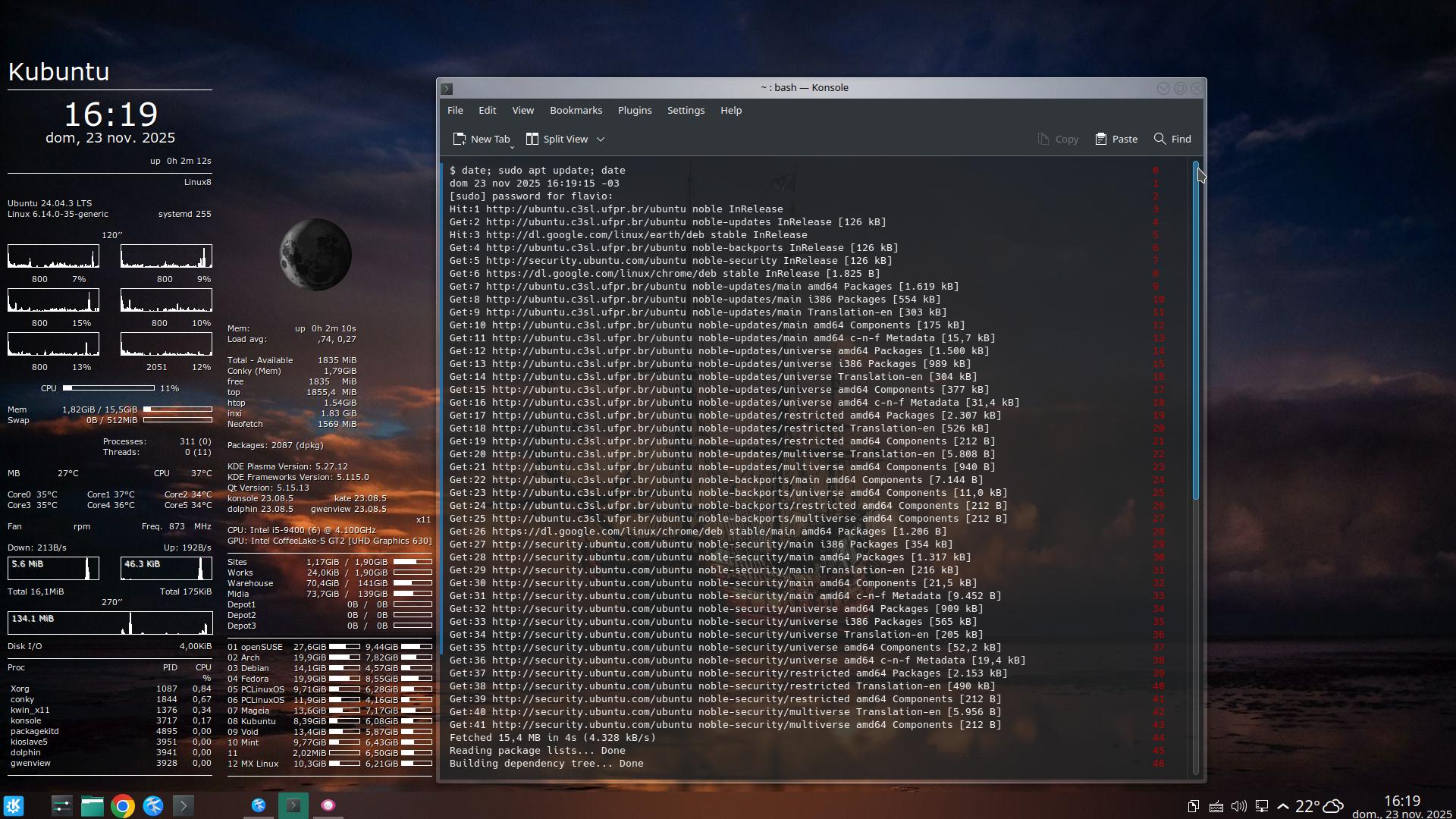Click the panel digital clock

[1401, 806]
